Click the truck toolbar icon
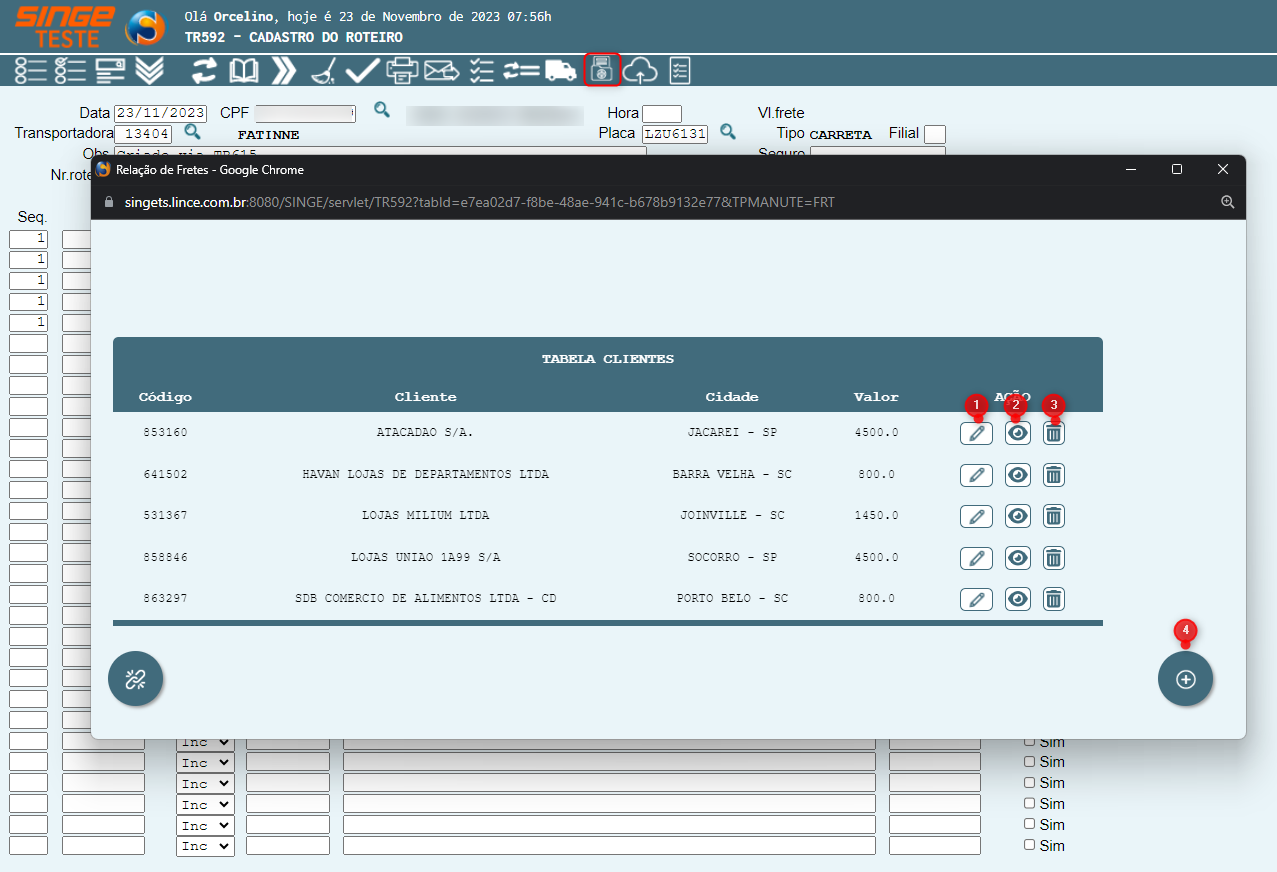Viewport: 1277px width, 872px height. (x=561, y=70)
